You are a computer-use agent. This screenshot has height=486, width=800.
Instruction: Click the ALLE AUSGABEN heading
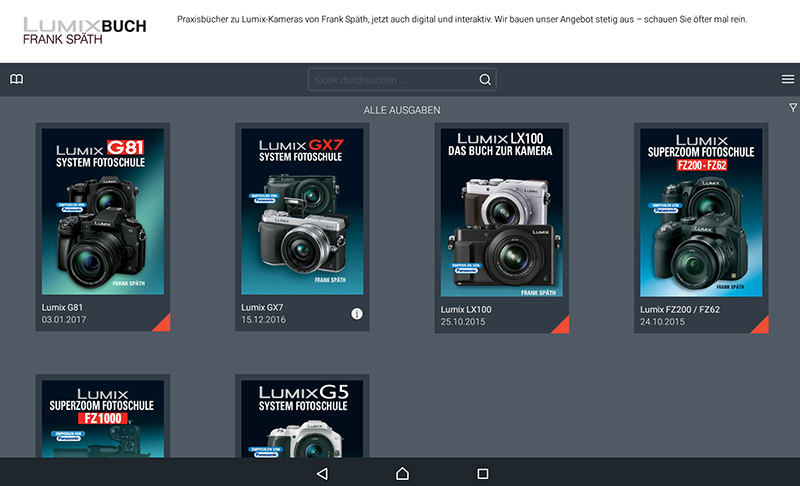point(402,110)
